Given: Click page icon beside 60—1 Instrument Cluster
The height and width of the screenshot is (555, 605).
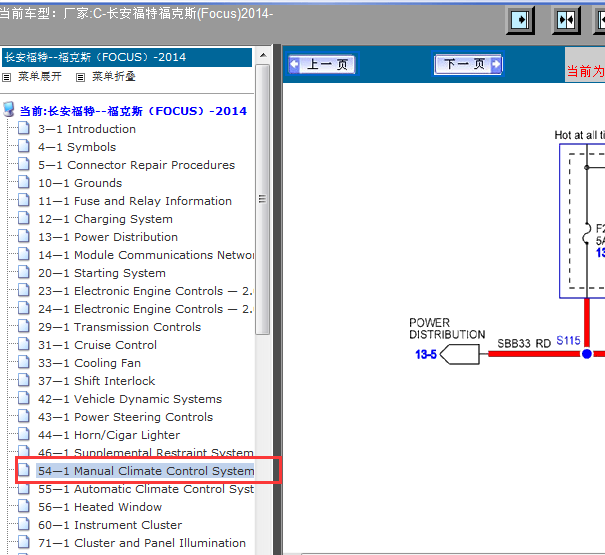Looking at the screenshot, I should tap(24, 525).
